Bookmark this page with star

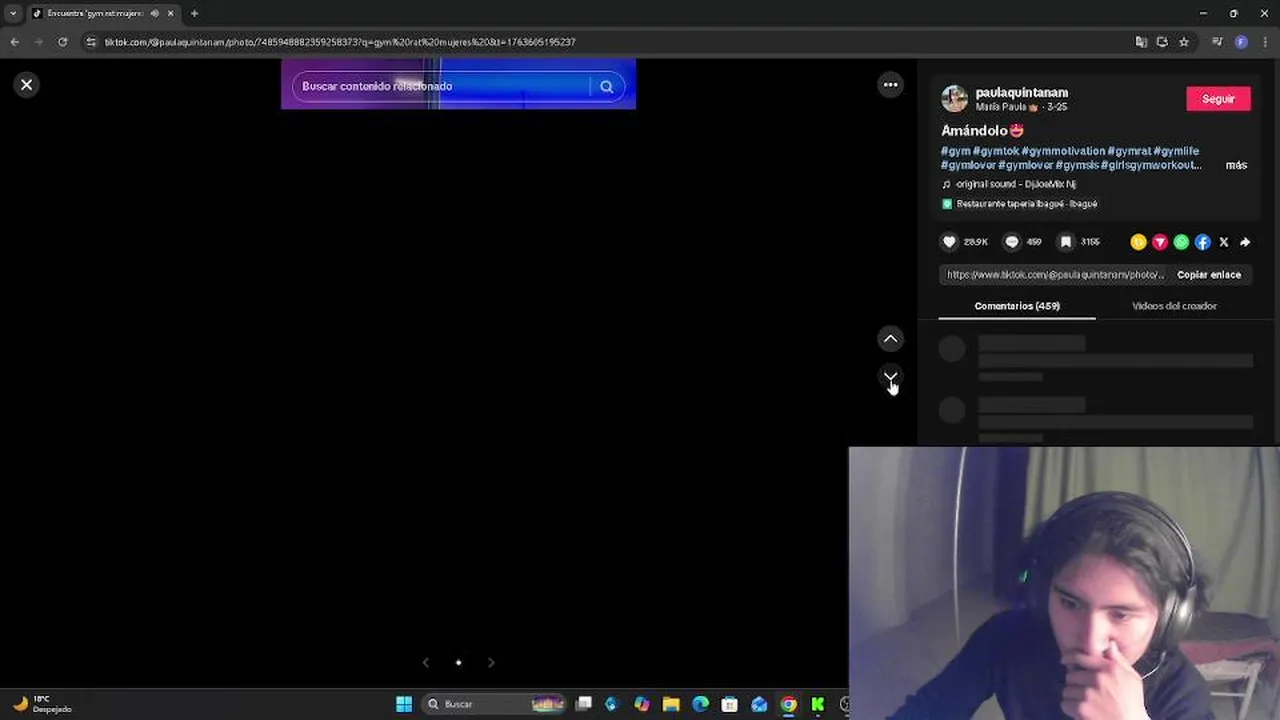tap(1184, 42)
